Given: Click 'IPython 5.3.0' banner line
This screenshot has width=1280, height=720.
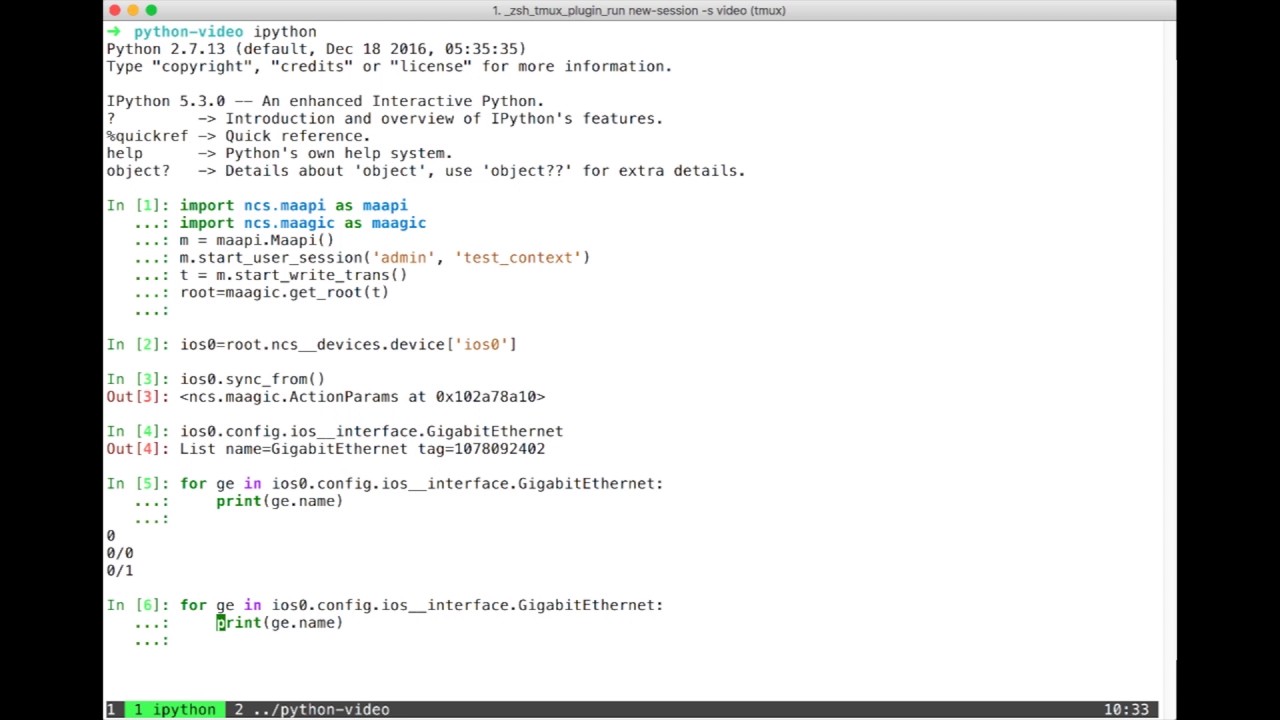Looking at the screenshot, I should pos(325,101).
